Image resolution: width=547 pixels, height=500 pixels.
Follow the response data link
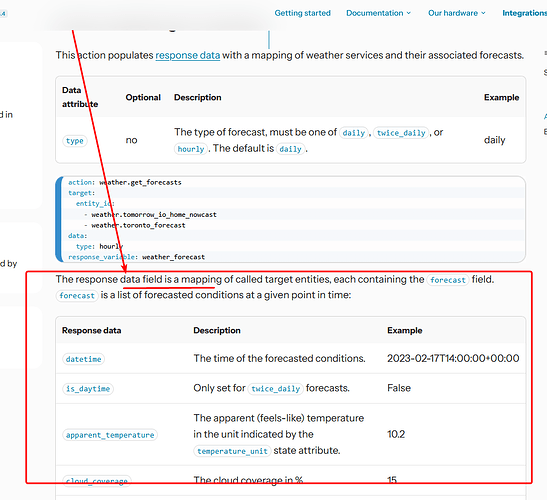coord(188,55)
